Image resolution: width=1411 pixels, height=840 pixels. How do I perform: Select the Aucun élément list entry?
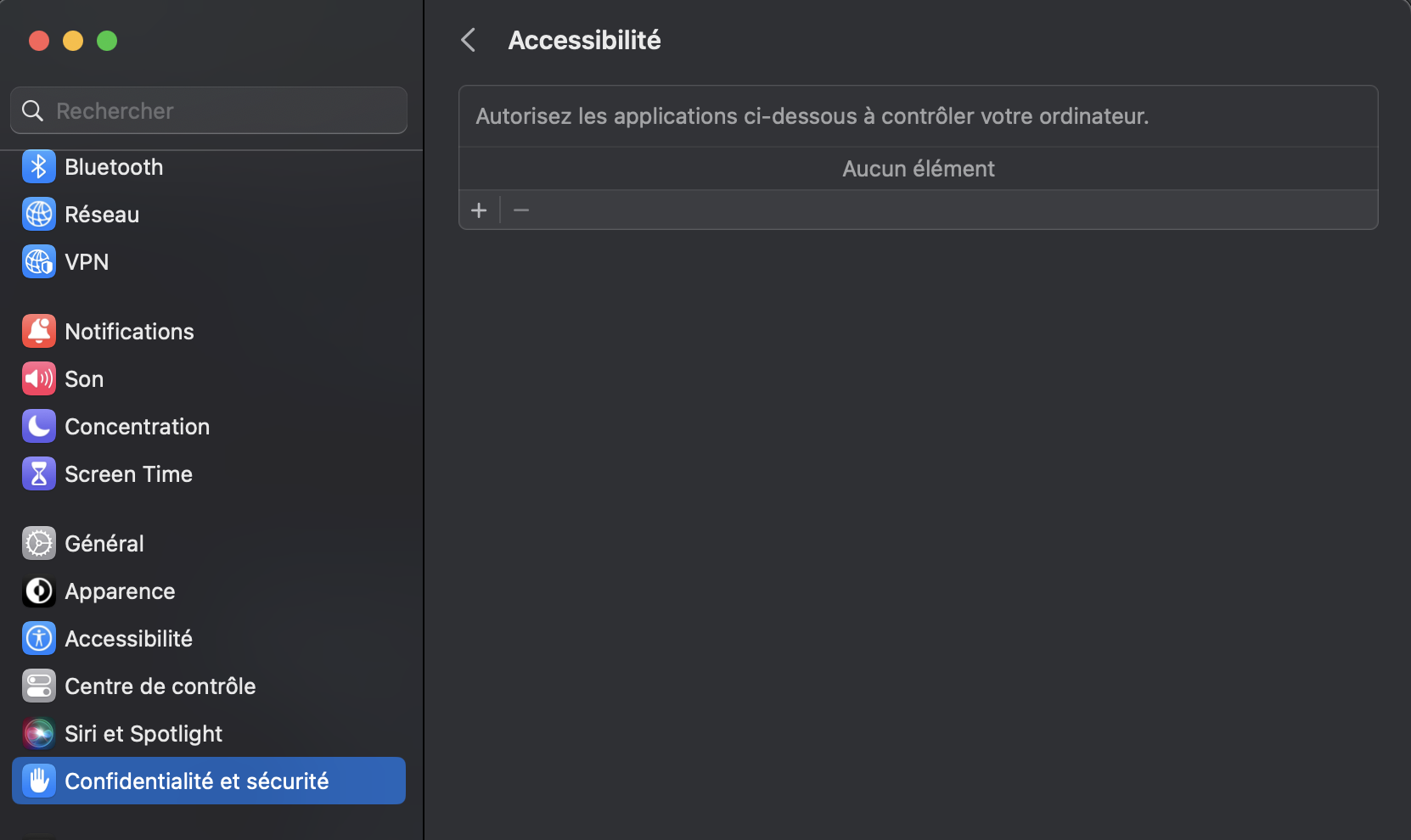point(918,168)
